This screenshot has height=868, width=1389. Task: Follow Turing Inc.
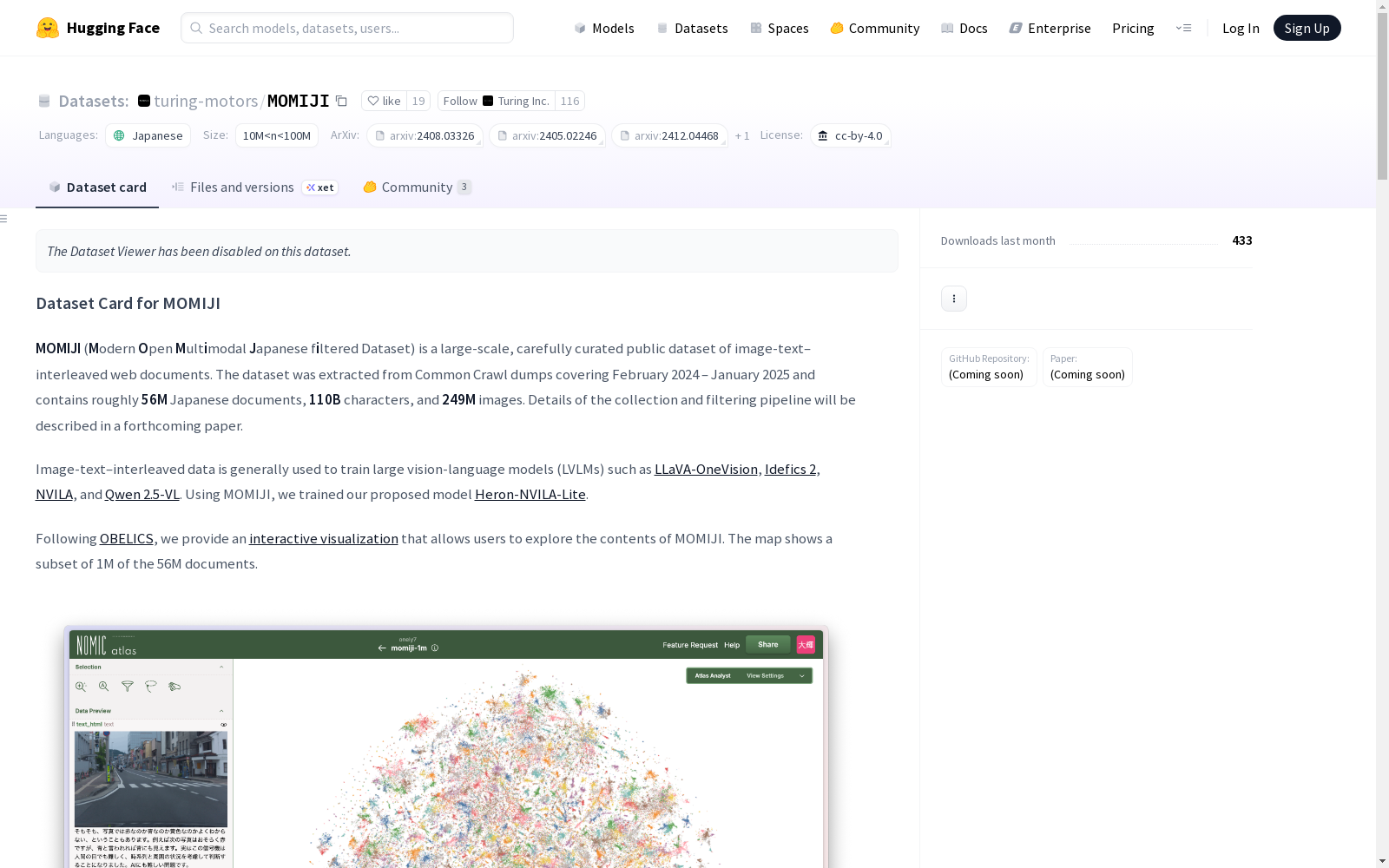click(497, 101)
